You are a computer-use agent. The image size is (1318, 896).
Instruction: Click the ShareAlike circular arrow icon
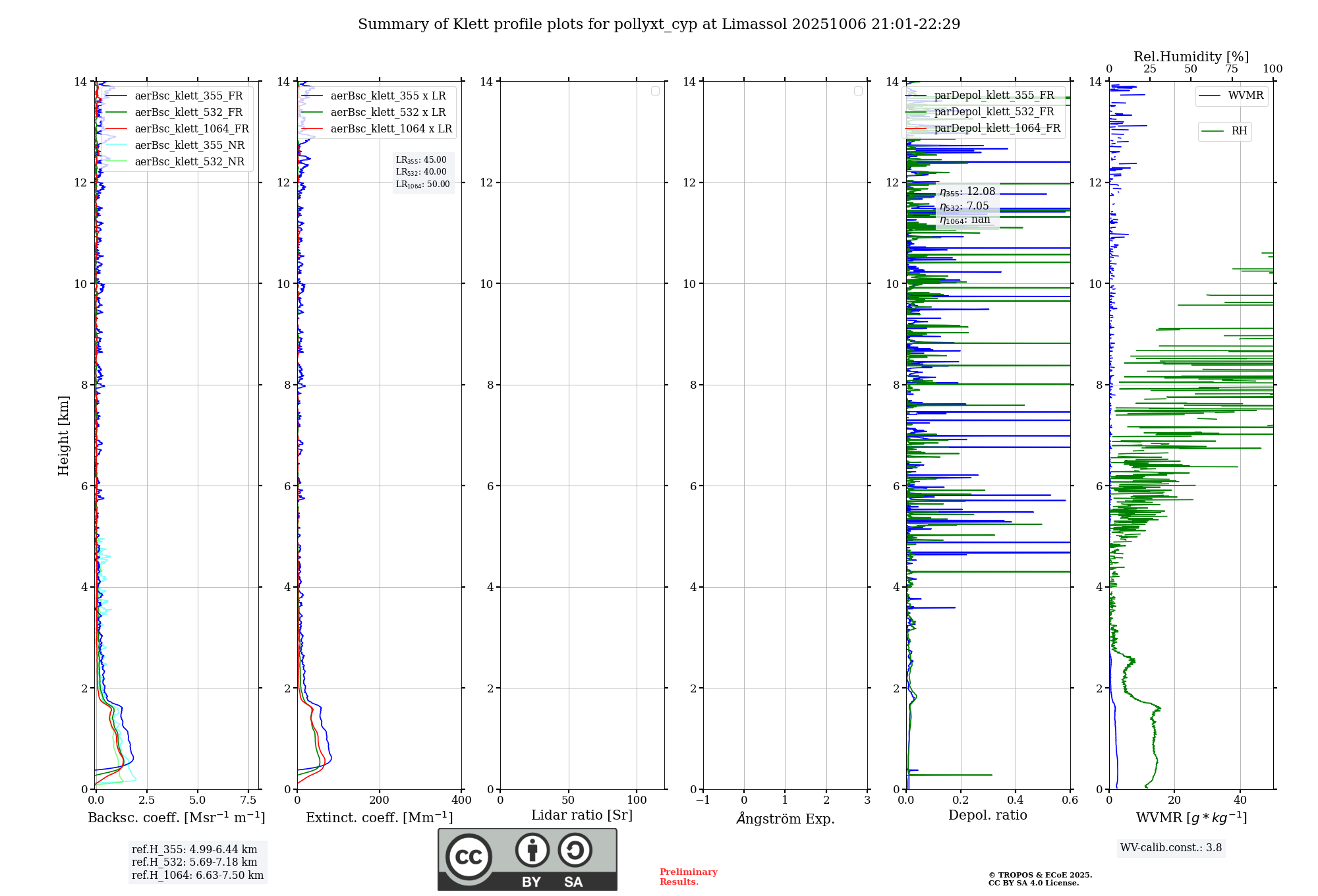coord(575,850)
